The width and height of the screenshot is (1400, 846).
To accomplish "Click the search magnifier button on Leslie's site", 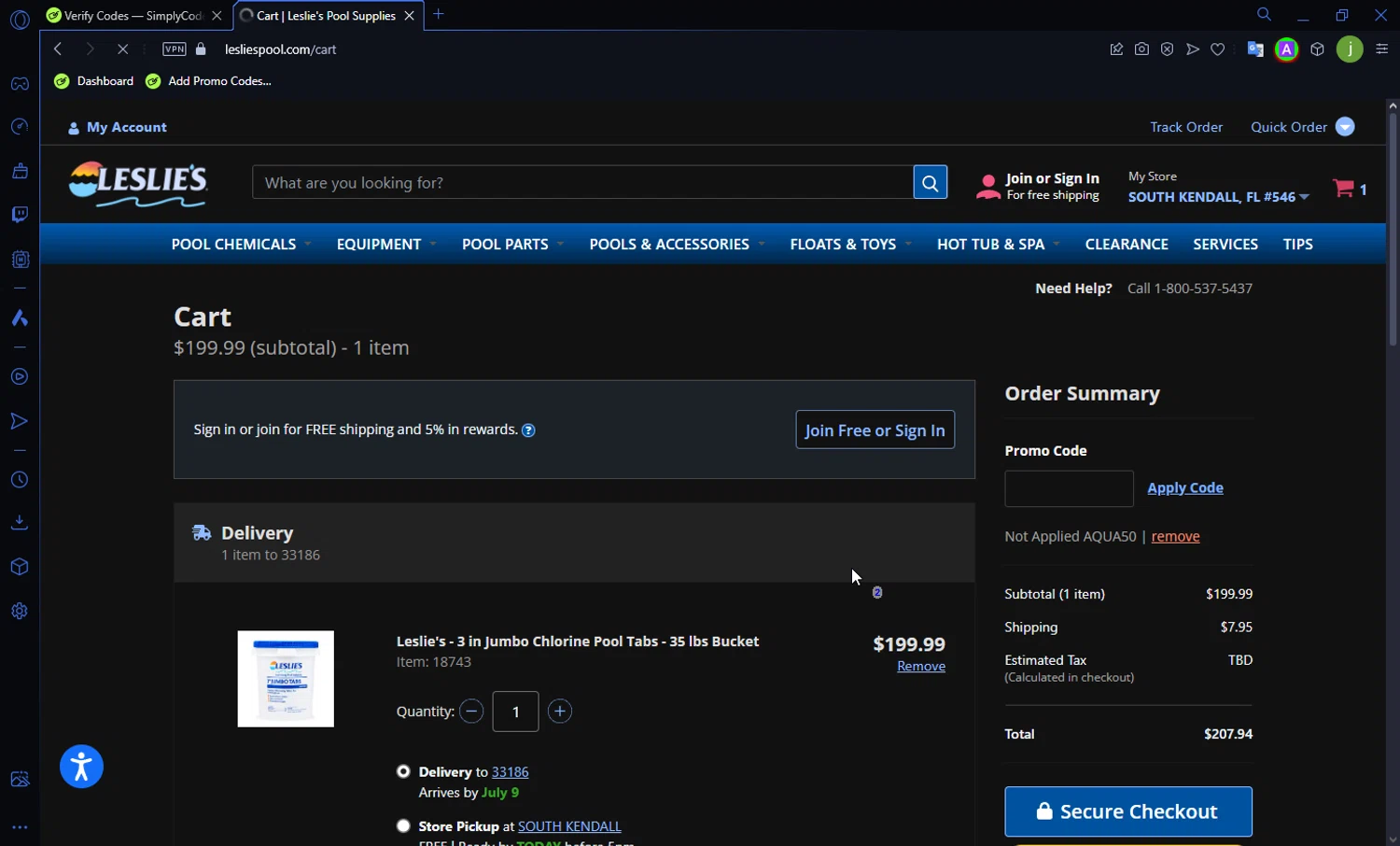I will tap(930, 183).
